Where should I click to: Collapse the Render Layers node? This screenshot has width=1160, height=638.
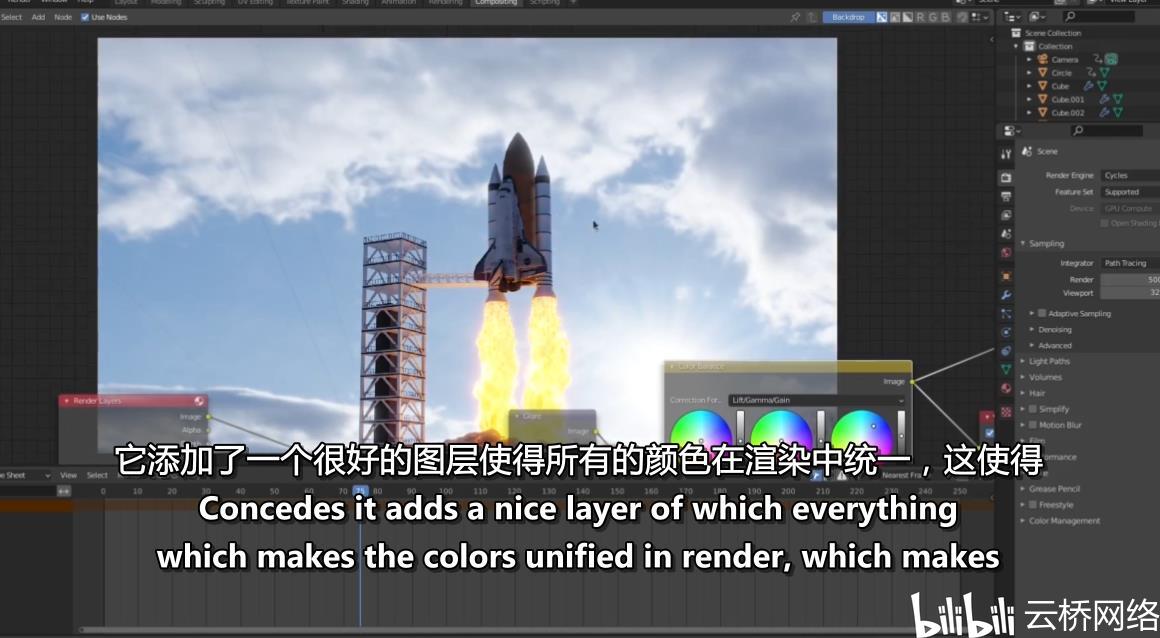[x=67, y=400]
